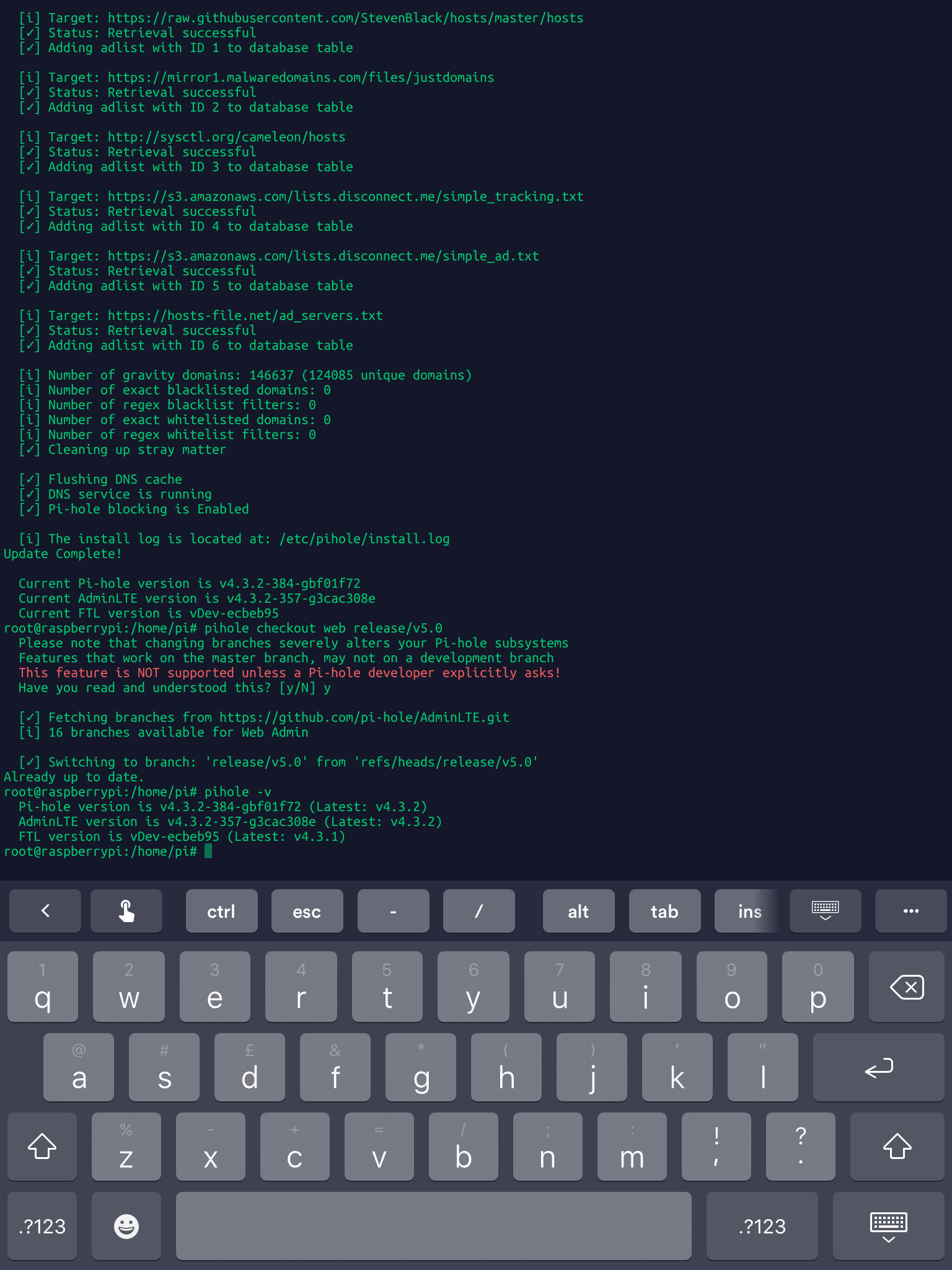Tap the a key

(79, 1067)
